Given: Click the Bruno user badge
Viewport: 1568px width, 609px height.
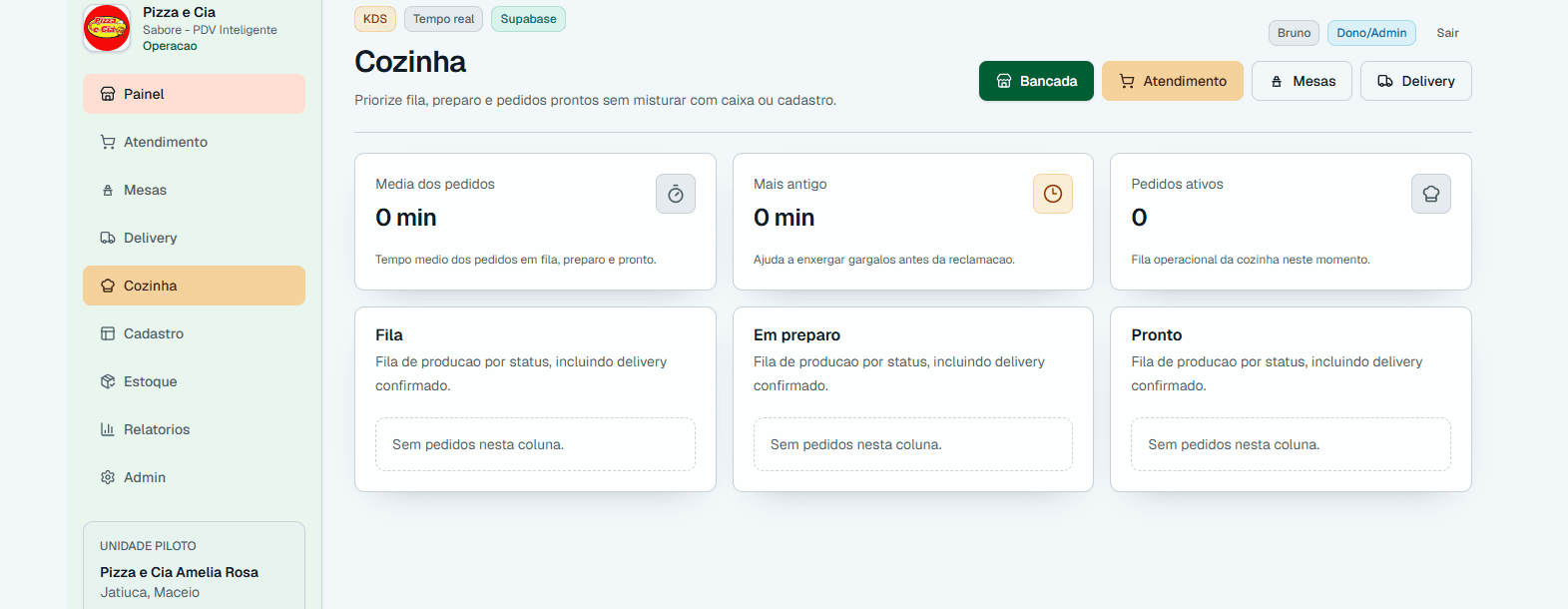Looking at the screenshot, I should pyautogui.click(x=1294, y=33).
